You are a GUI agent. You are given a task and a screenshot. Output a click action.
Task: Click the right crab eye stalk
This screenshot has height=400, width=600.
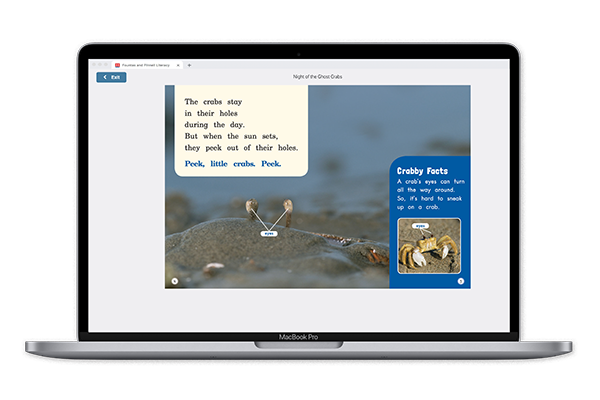pos(286,208)
